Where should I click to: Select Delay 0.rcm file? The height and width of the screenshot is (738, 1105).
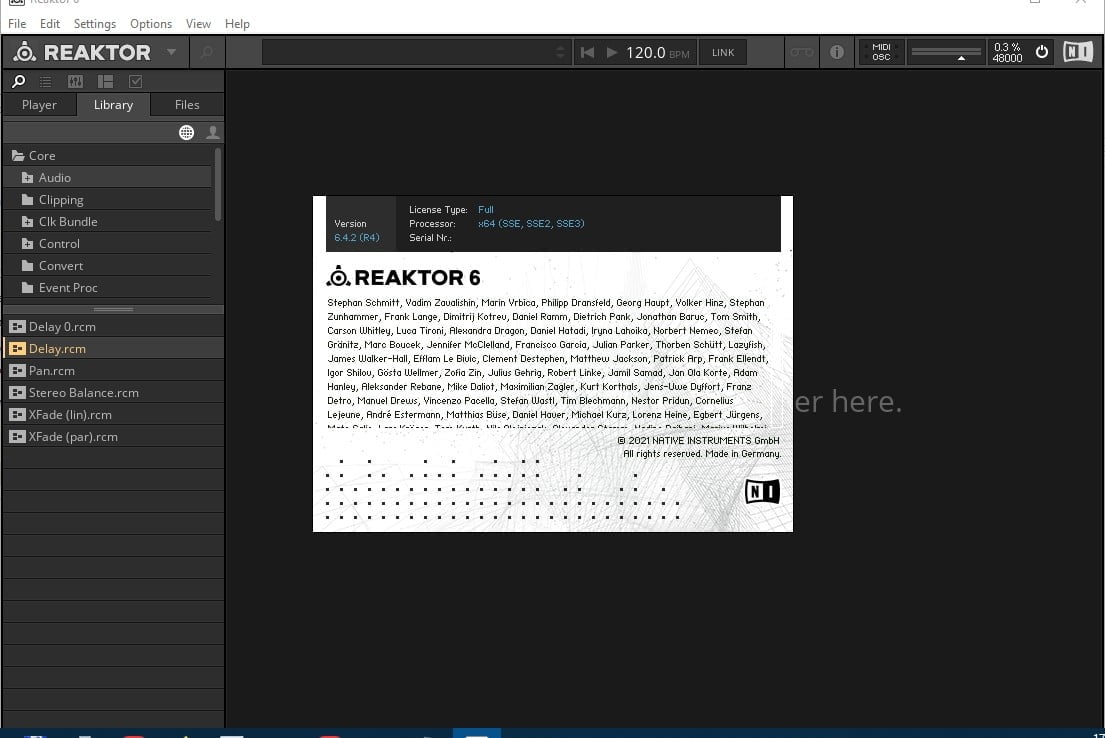point(113,327)
